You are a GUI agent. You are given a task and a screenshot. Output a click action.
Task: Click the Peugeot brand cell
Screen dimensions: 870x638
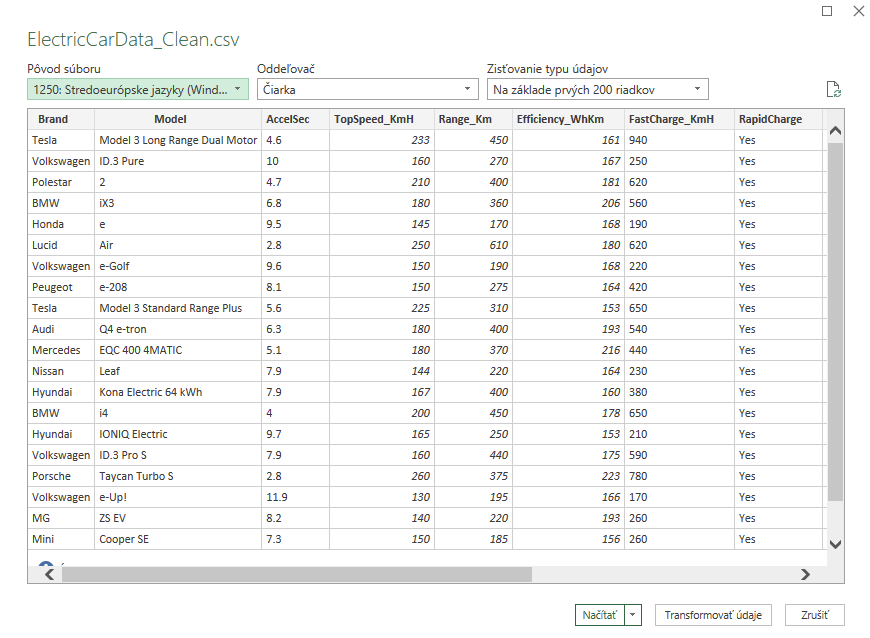[x=61, y=287]
